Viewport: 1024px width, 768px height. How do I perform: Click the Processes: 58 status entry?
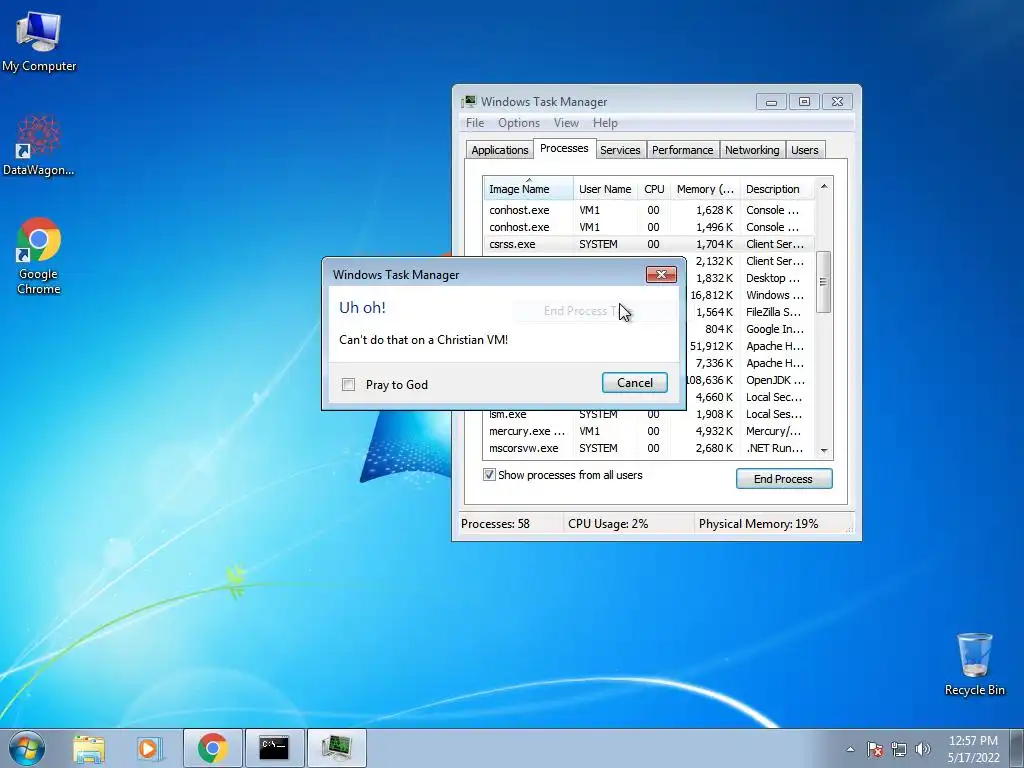[x=496, y=524]
